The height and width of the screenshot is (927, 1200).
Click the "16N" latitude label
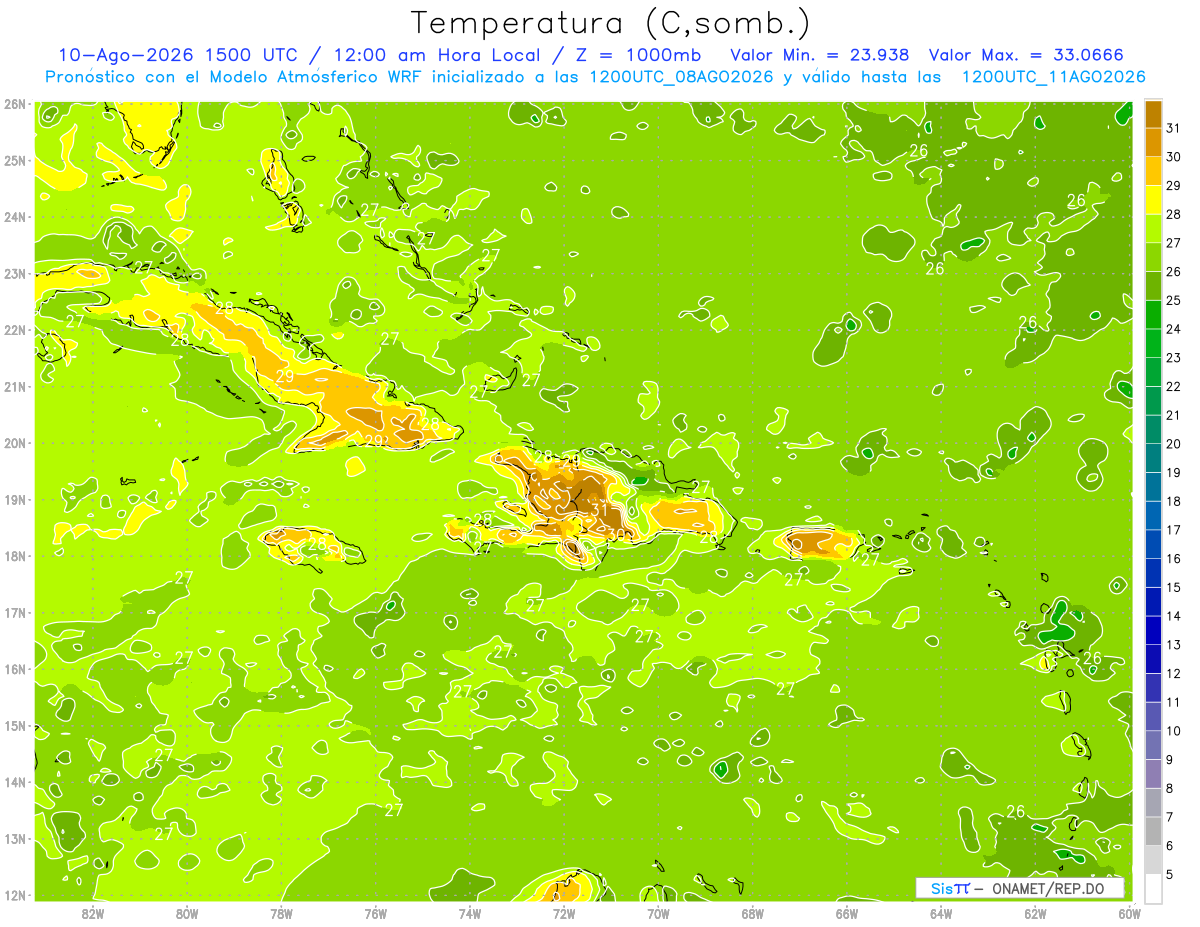pyautogui.click(x=15, y=669)
